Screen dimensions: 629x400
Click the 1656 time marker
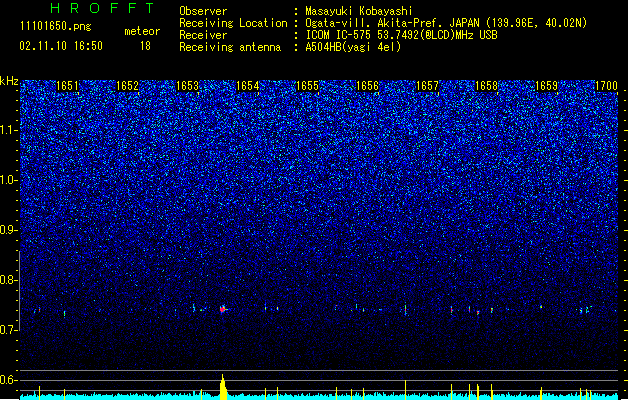(x=367, y=86)
